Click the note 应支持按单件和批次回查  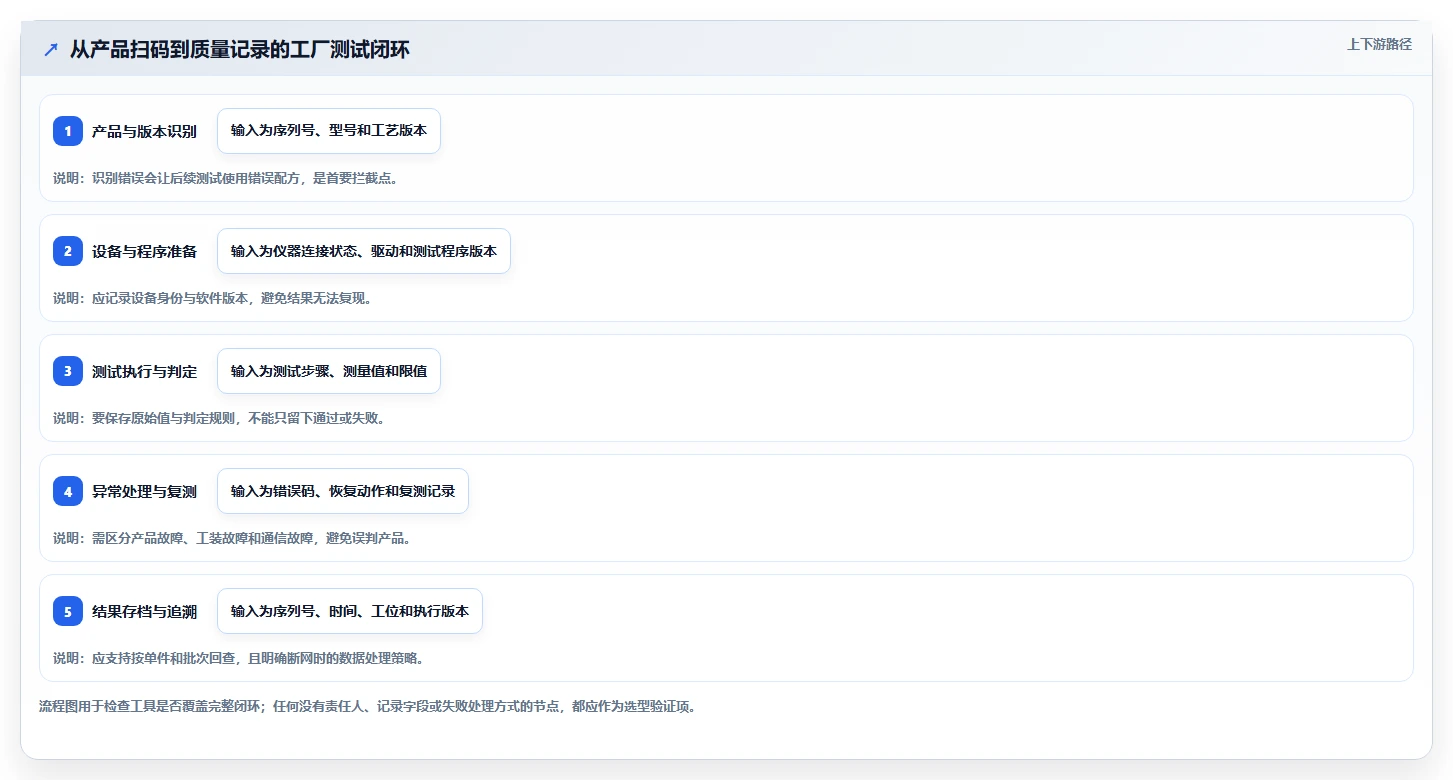238,658
